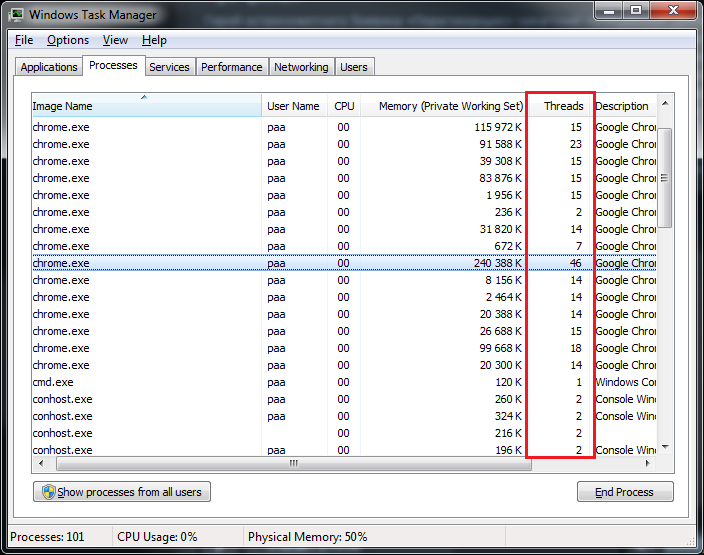The image size is (704, 555).
Task: Open the View menu
Action: pos(115,40)
